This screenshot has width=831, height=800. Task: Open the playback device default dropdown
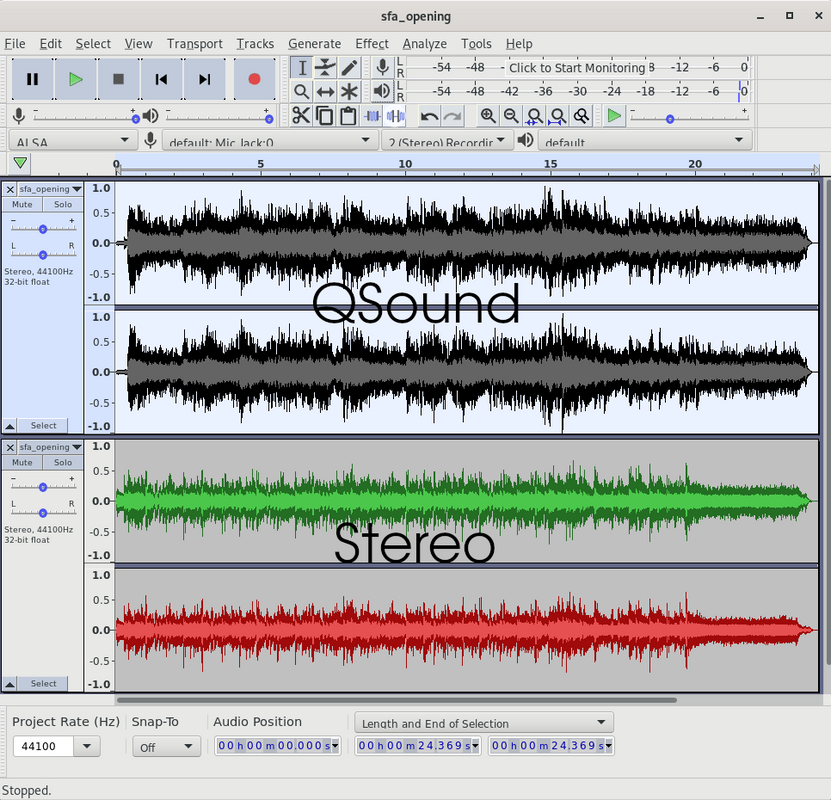(x=644, y=141)
